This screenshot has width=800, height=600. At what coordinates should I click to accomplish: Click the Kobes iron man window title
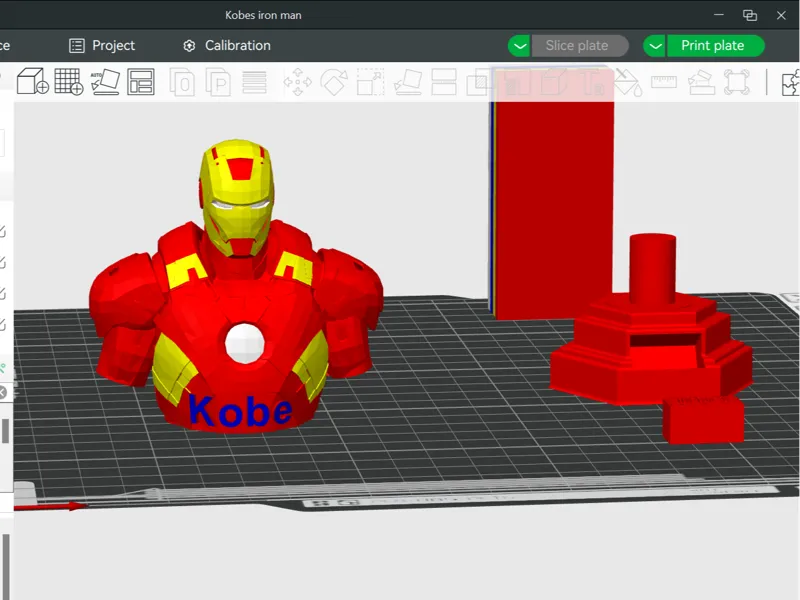263,15
